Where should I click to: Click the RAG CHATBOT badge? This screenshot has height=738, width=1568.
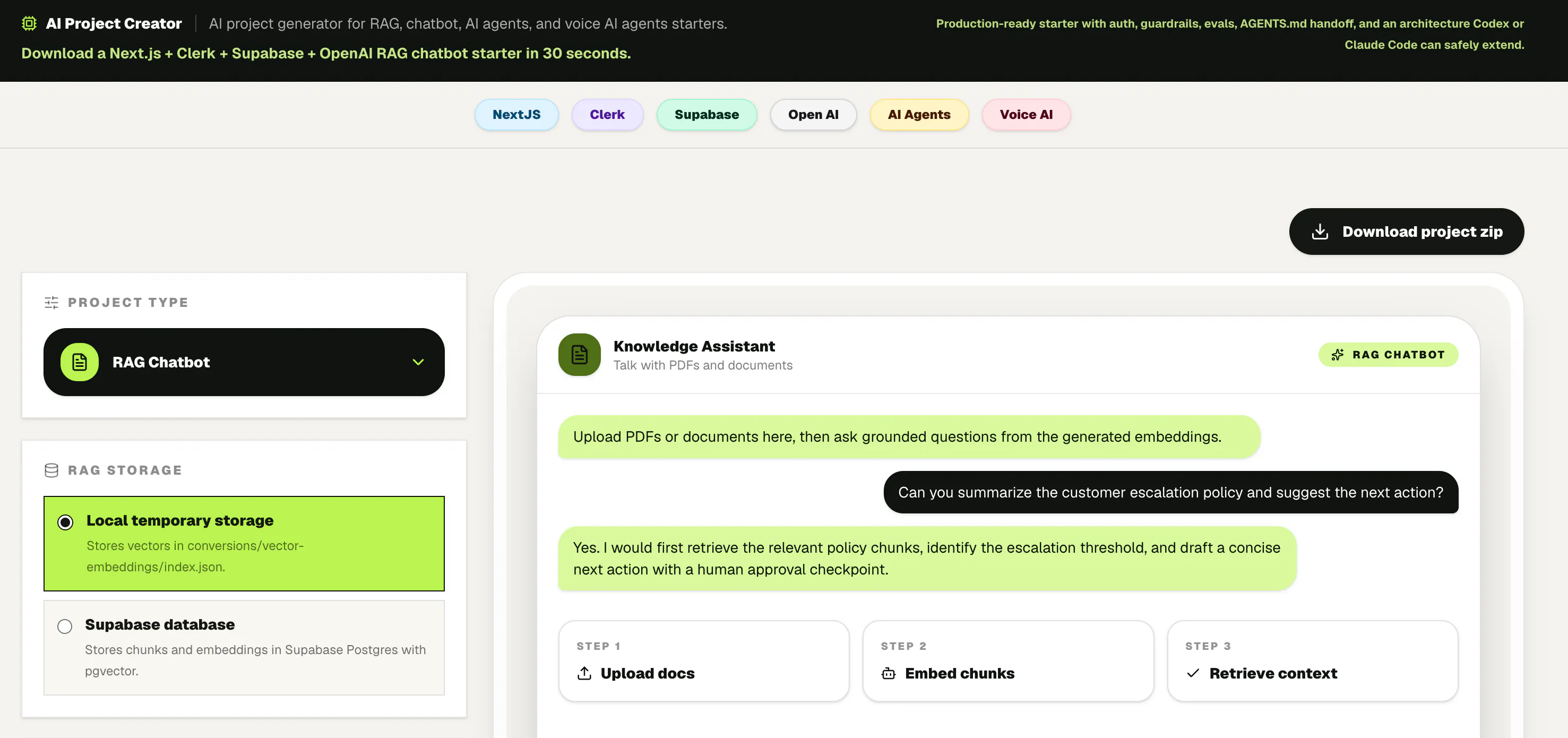pos(1389,355)
